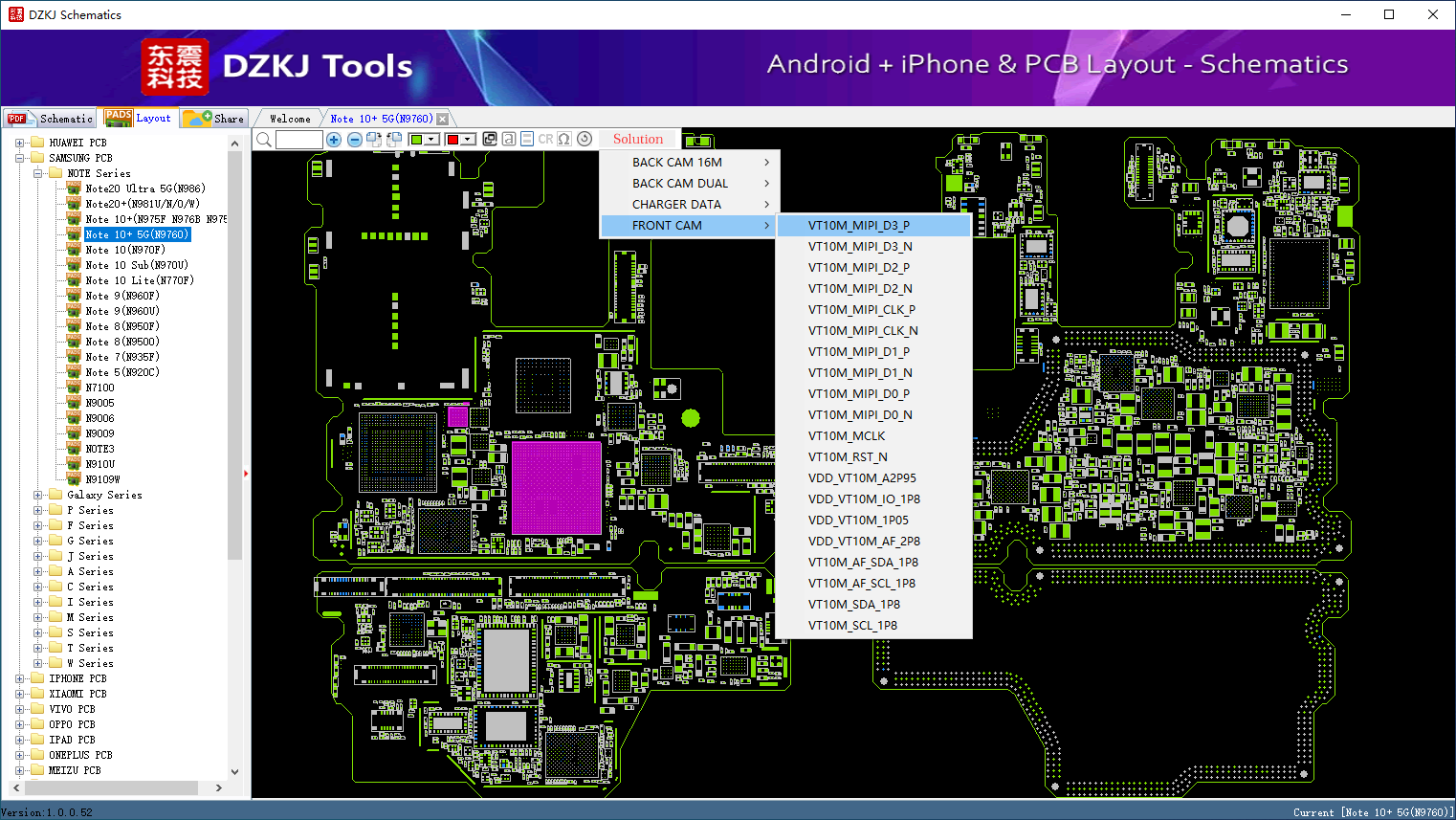Switch to the Layout tab

coord(139,118)
